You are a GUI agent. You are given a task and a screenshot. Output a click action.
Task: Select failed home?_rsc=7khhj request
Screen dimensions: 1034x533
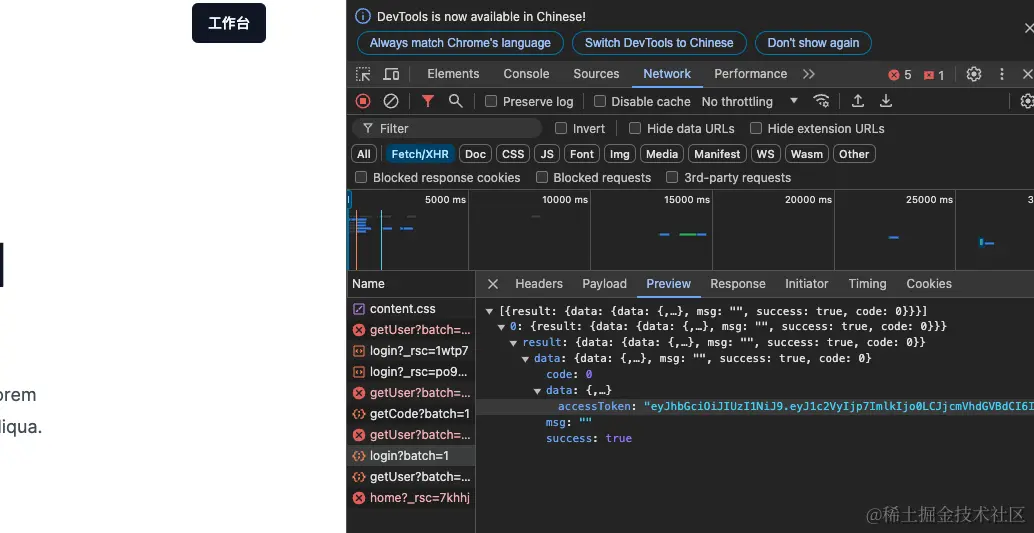[411, 497]
